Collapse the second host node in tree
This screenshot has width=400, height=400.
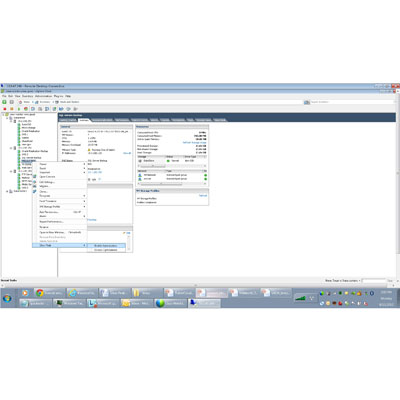[x=11, y=148]
